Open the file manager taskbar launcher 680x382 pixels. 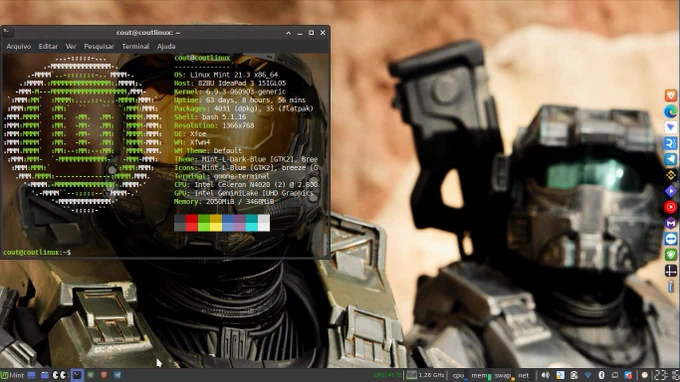coord(45,375)
